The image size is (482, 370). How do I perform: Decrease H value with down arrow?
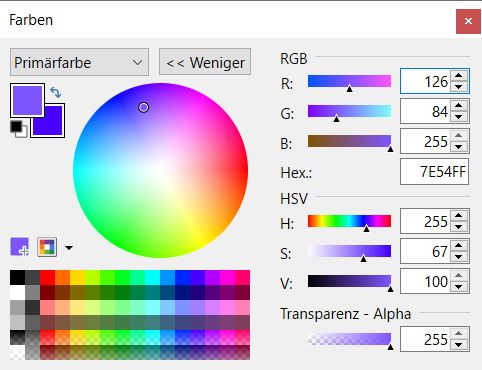(x=459, y=227)
